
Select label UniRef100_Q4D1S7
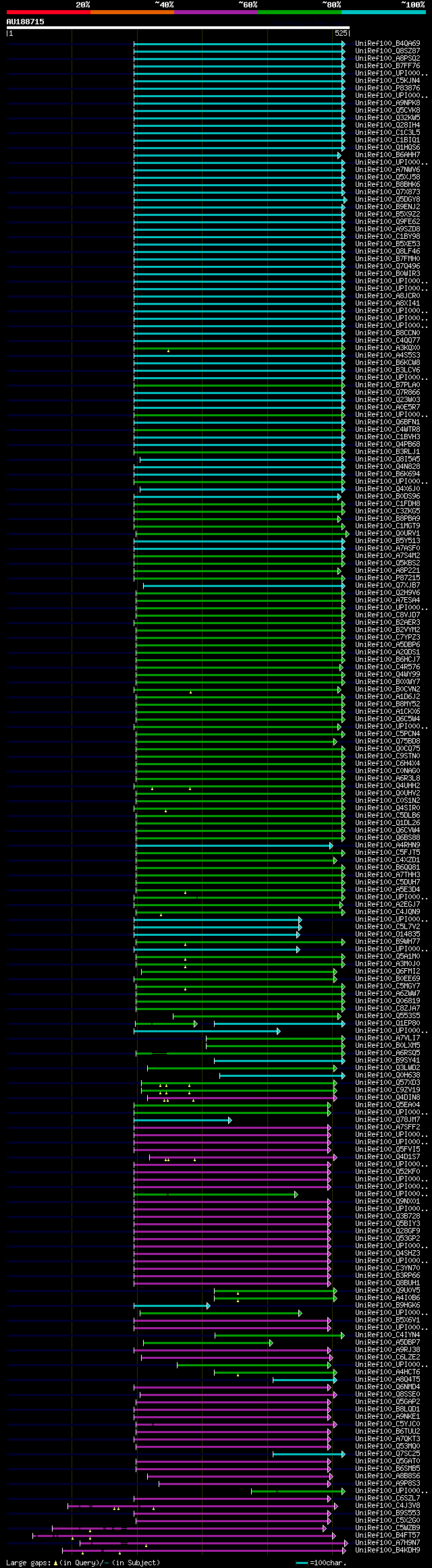pos(387,1157)
